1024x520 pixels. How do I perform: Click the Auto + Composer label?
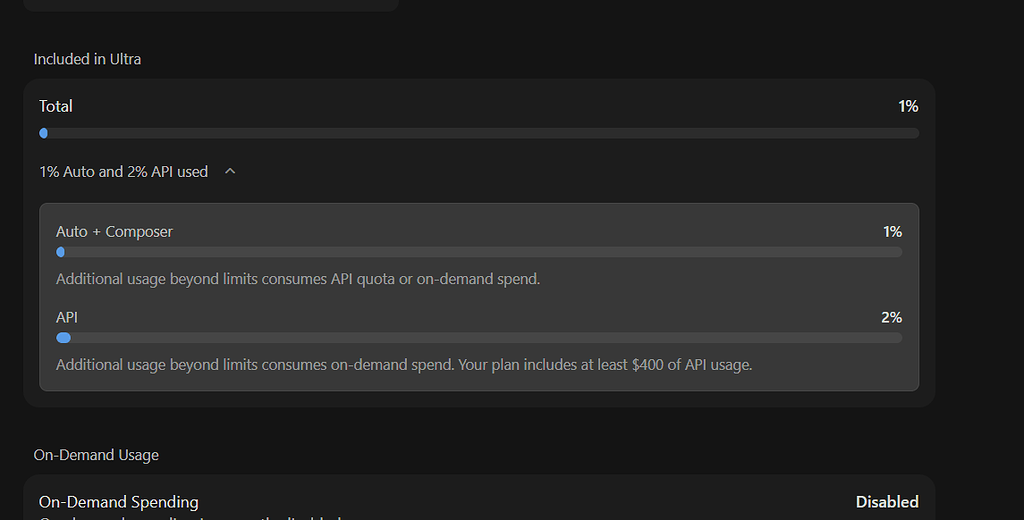[114, 232]
